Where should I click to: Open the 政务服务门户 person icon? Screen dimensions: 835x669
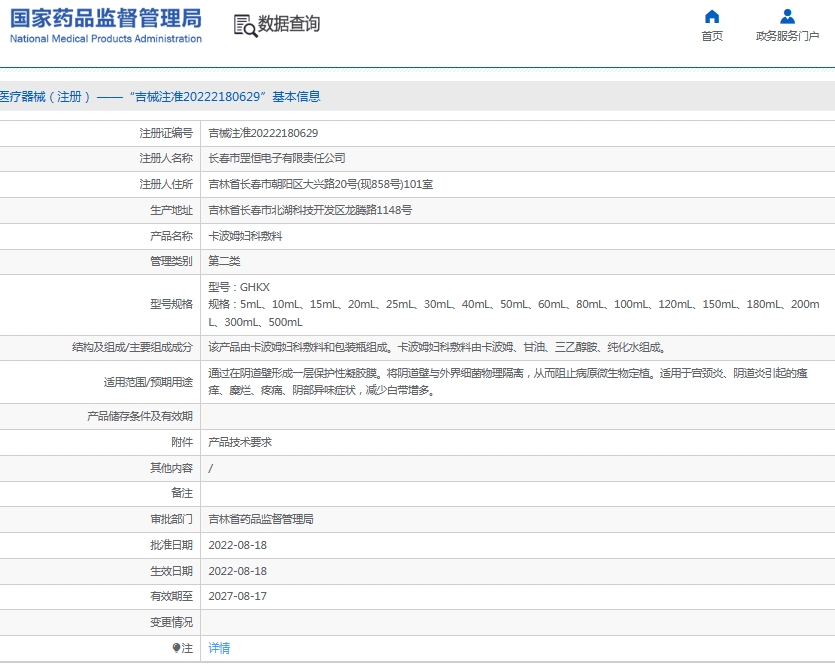click(x=787, y=17)
